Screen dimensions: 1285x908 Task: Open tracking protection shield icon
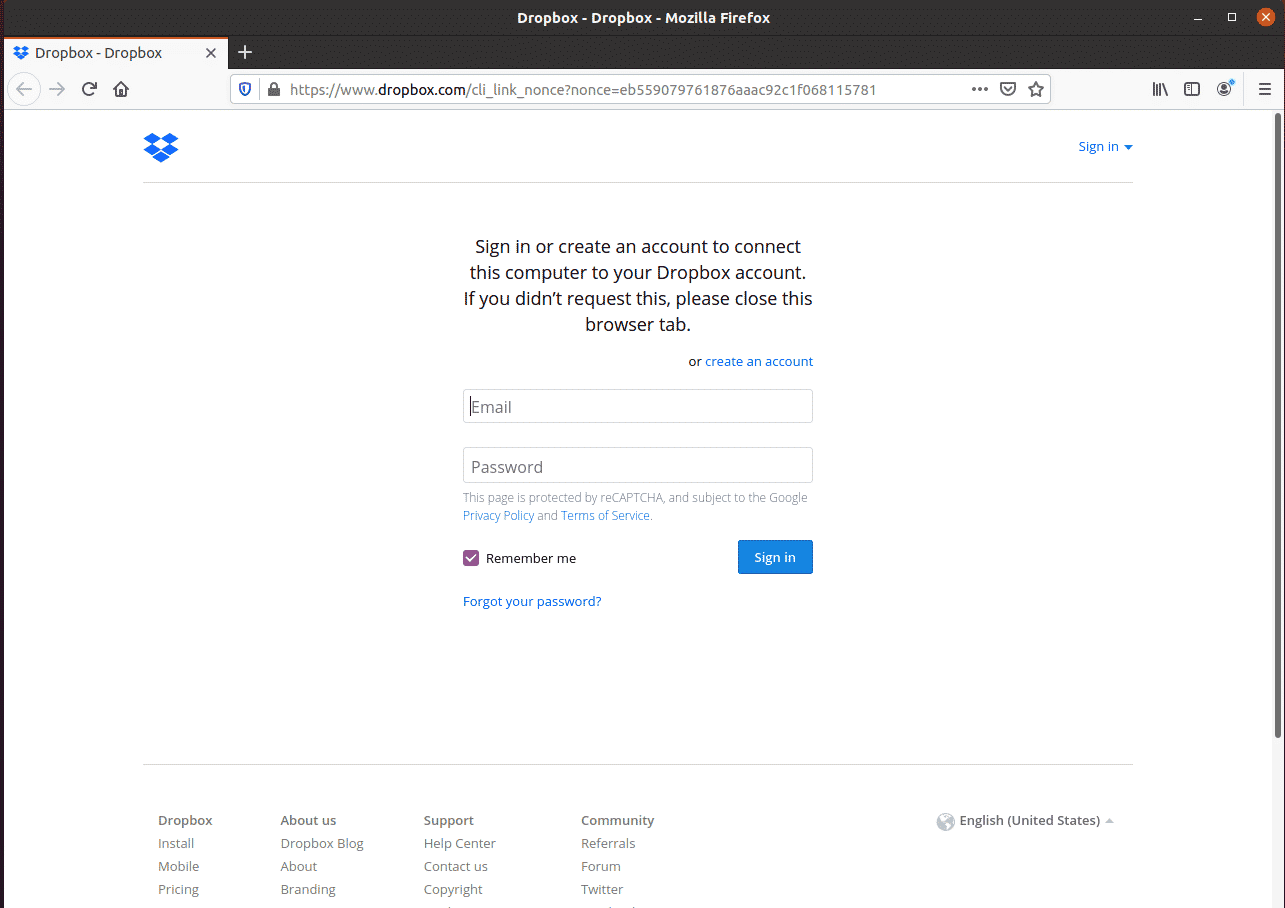click(x=245, y=89)
